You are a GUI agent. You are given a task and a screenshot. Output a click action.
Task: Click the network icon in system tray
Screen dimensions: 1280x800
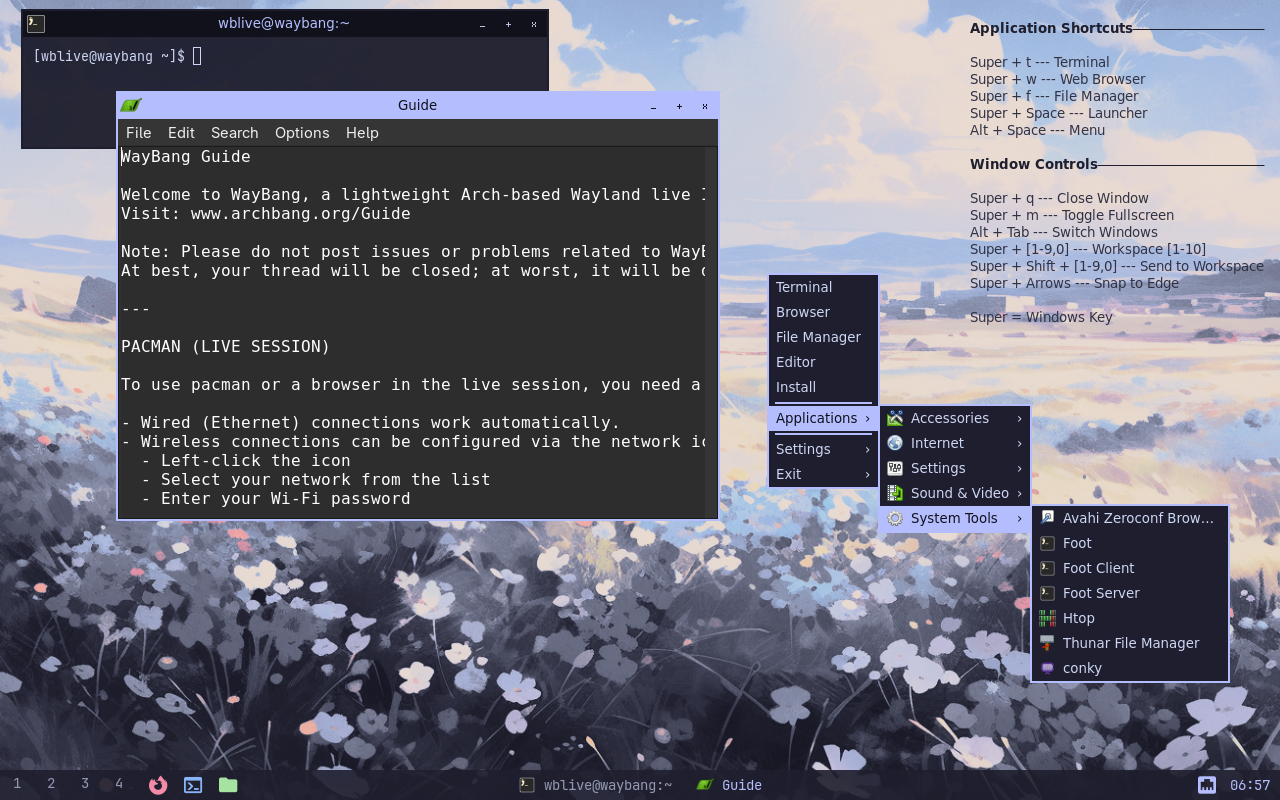1207,785
